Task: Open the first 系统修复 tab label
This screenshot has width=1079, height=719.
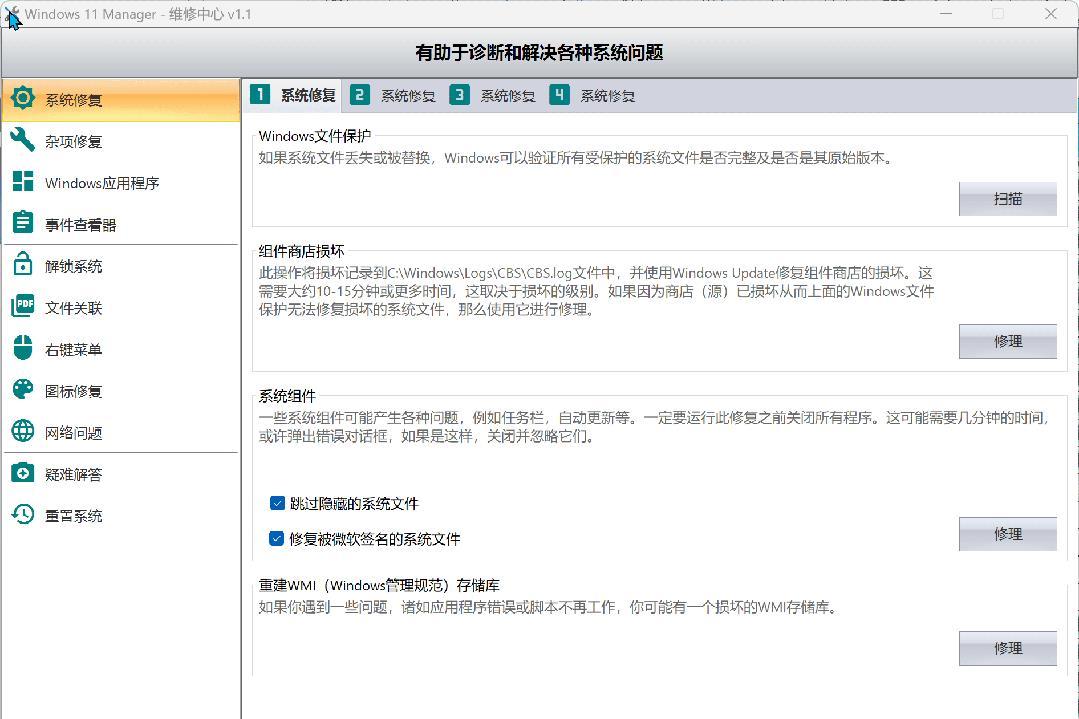Action: 308,96
